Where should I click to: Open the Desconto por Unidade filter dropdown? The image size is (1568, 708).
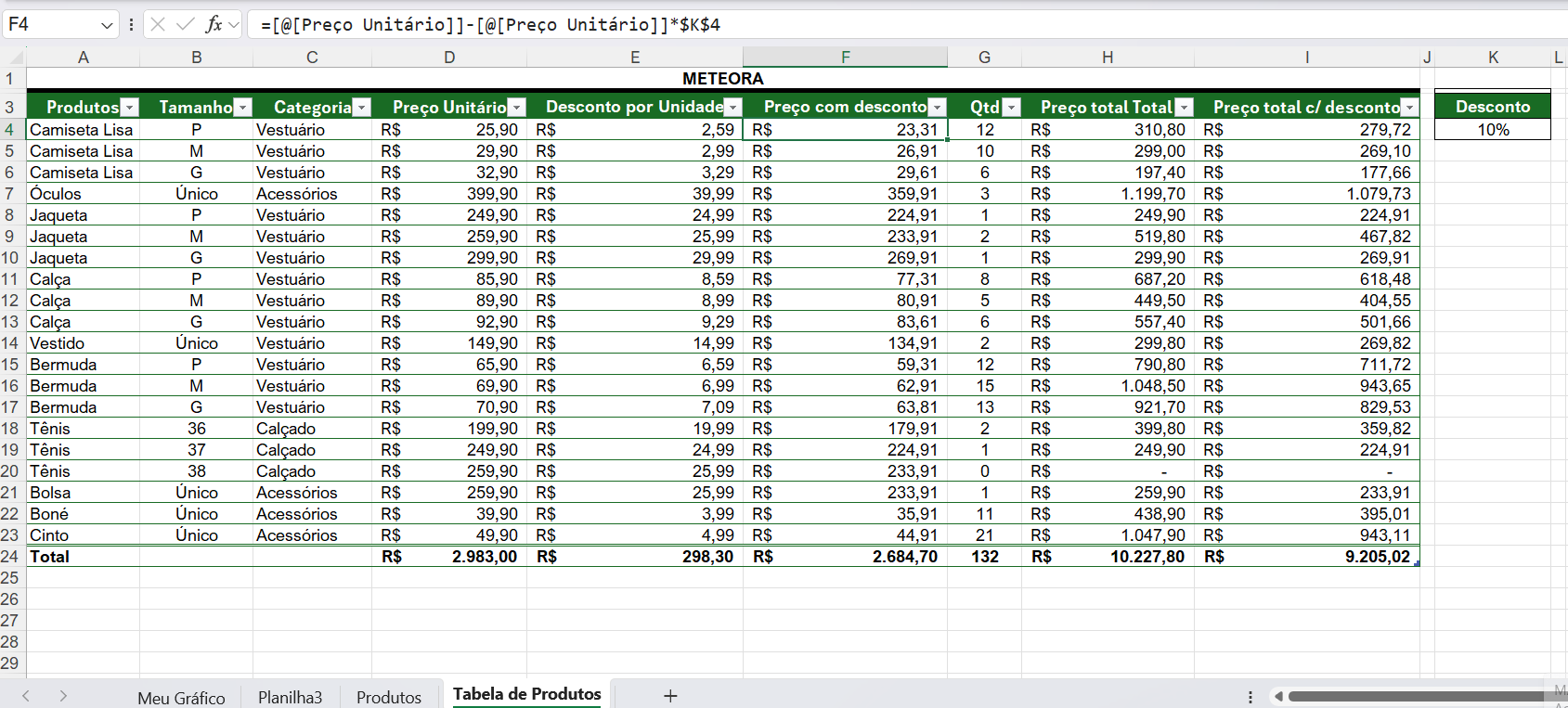pyautogui.click(x=733, y=108)
